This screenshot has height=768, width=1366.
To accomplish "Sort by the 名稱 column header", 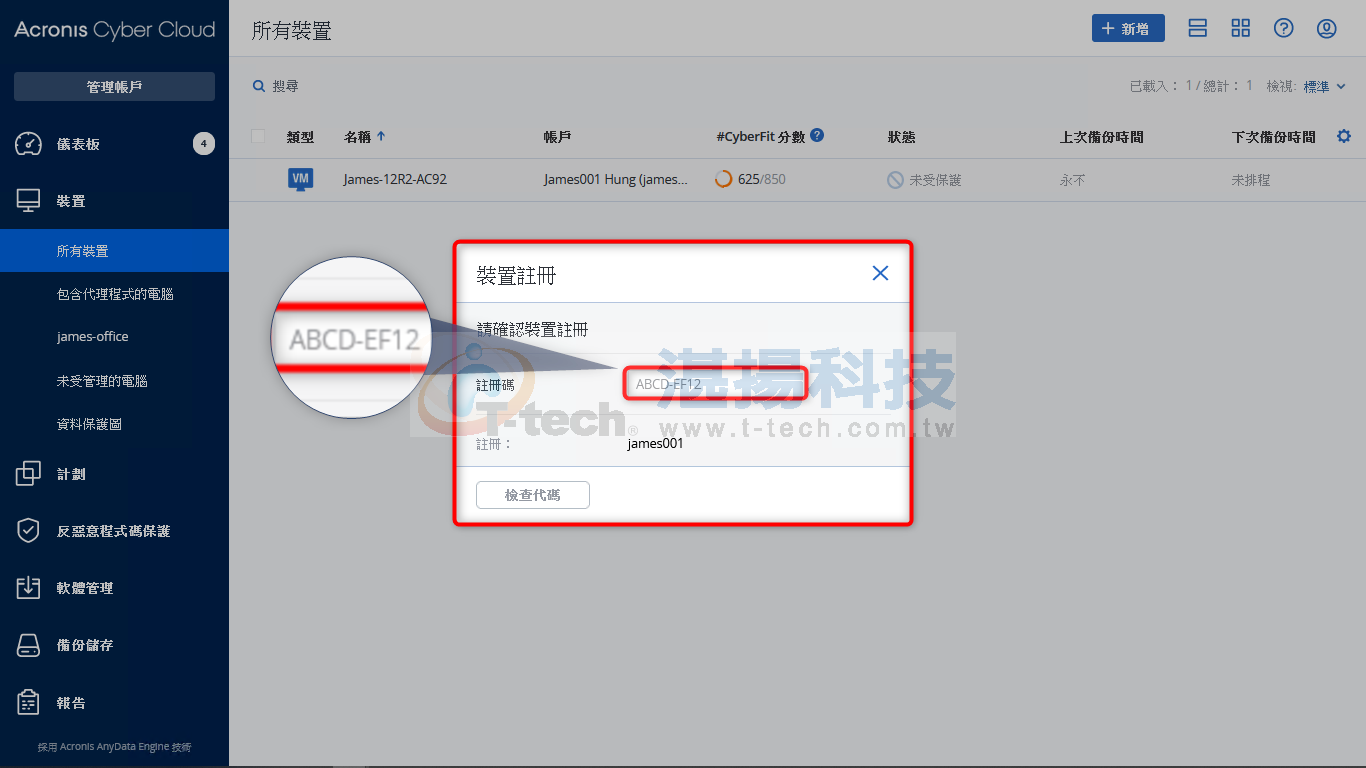I will (x=365, y=137).
